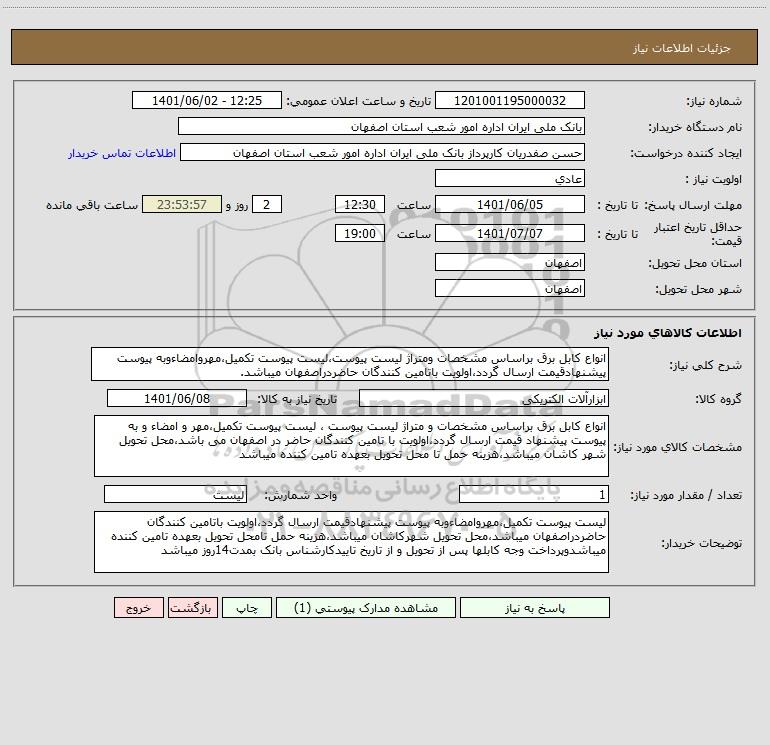Click the شماره نیاز label
The height and width of the screenshot is (745, 770).
(714, 102)
